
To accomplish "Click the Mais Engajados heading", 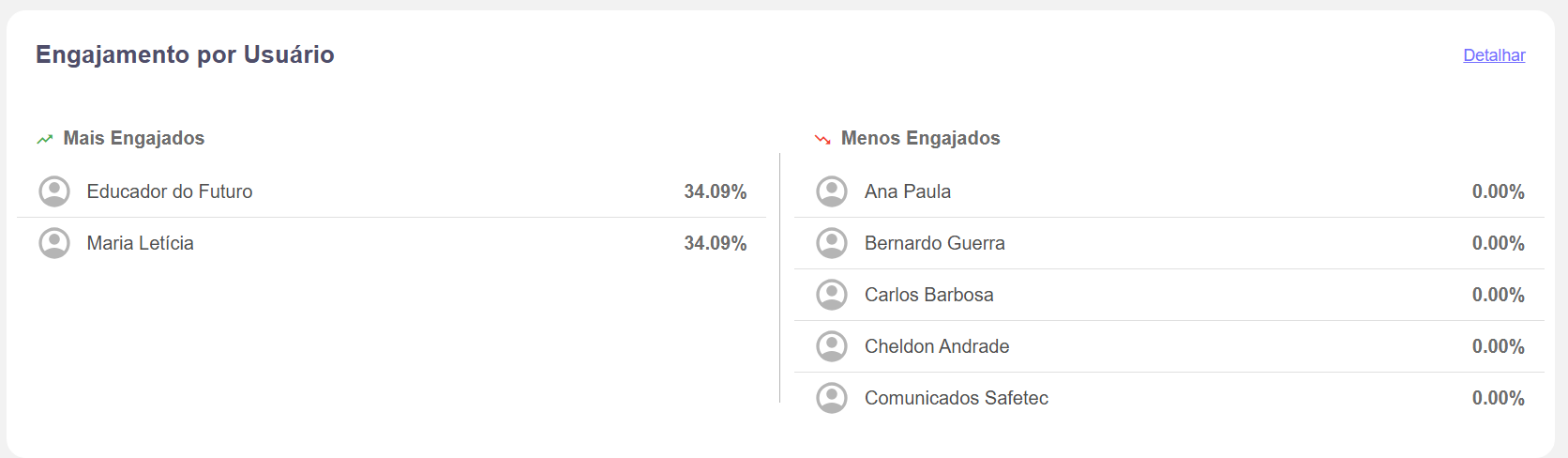I will coord(134,138).
